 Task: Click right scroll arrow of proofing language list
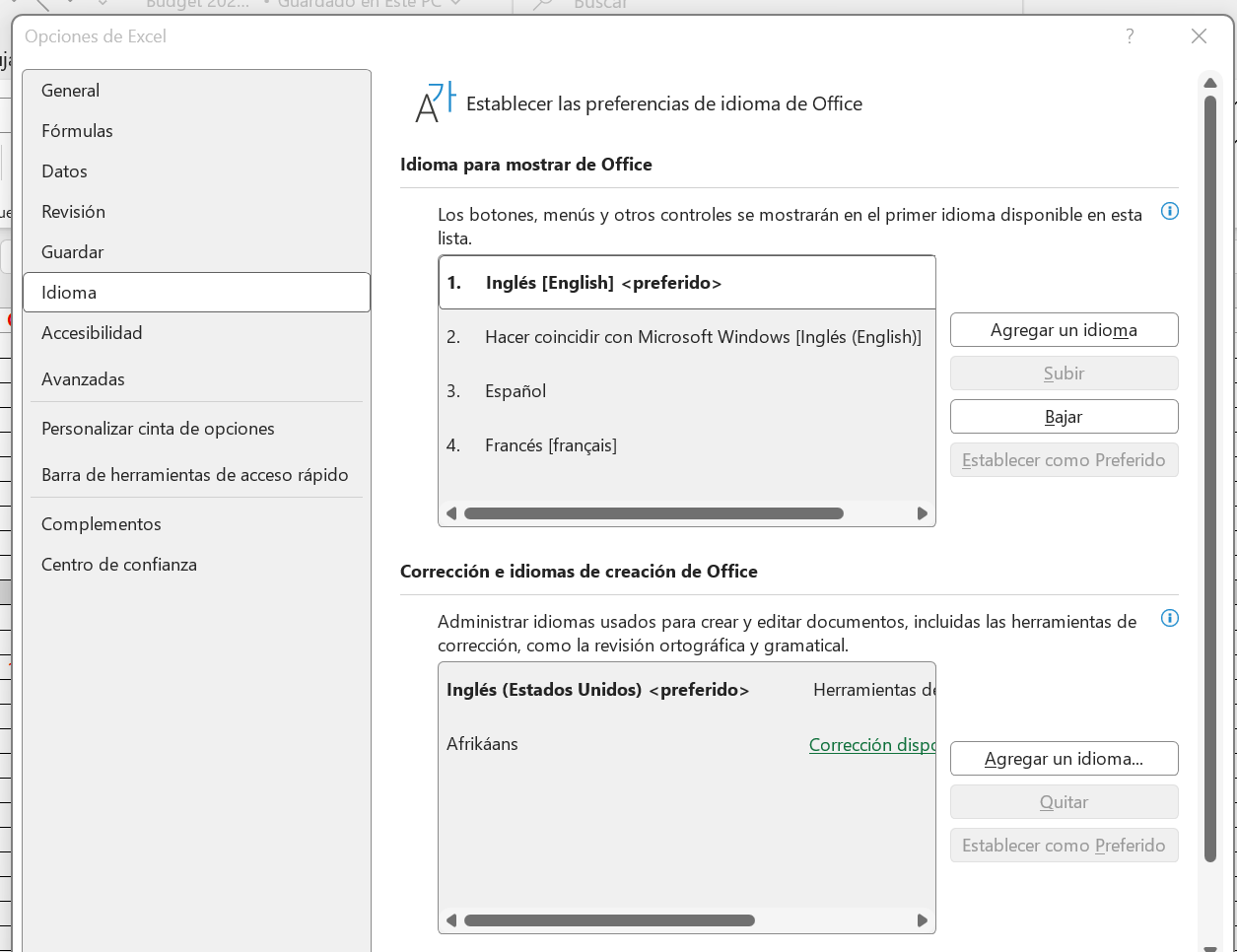click(923, 920)
